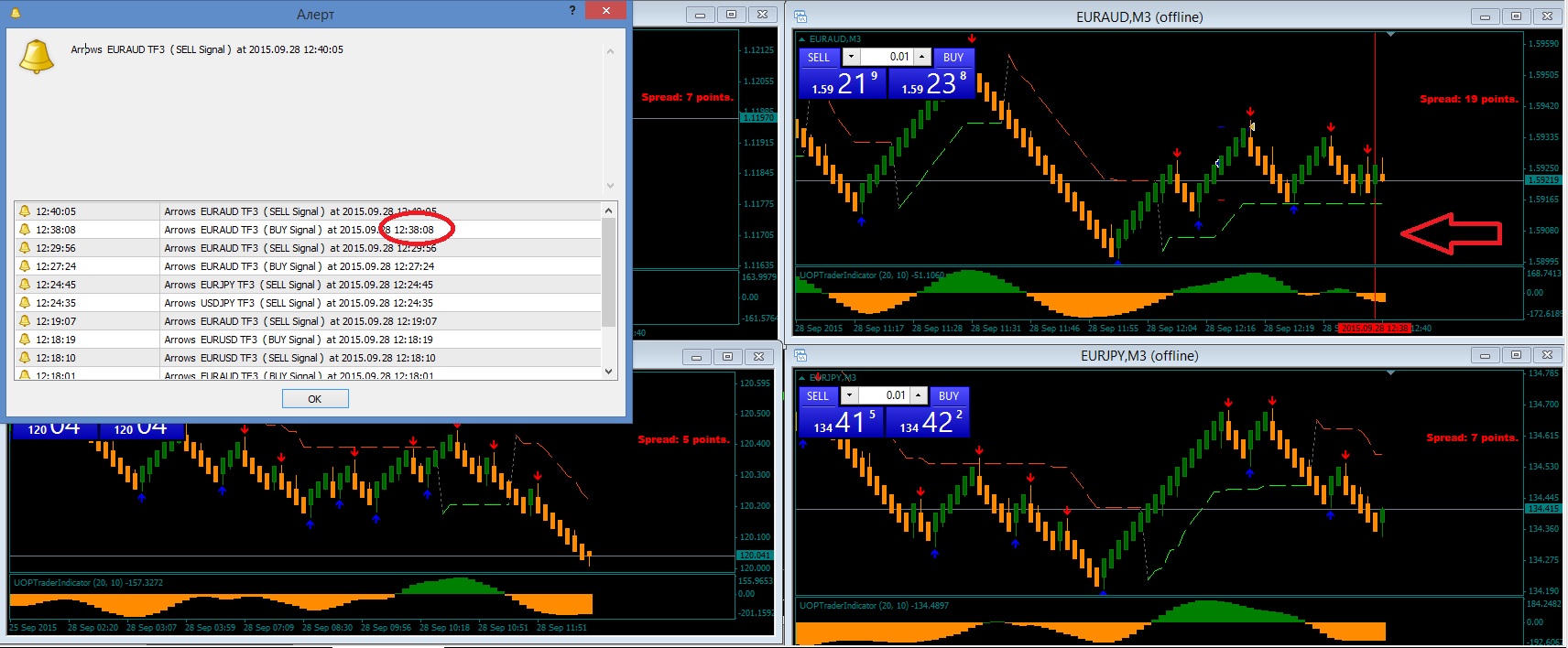Select the alert message 'EURUSD TF3 (SELL Signal) at 12:18:10'
Image resolution: width=1568 pixels, height=648 pixels.
(x=299, y=358)
